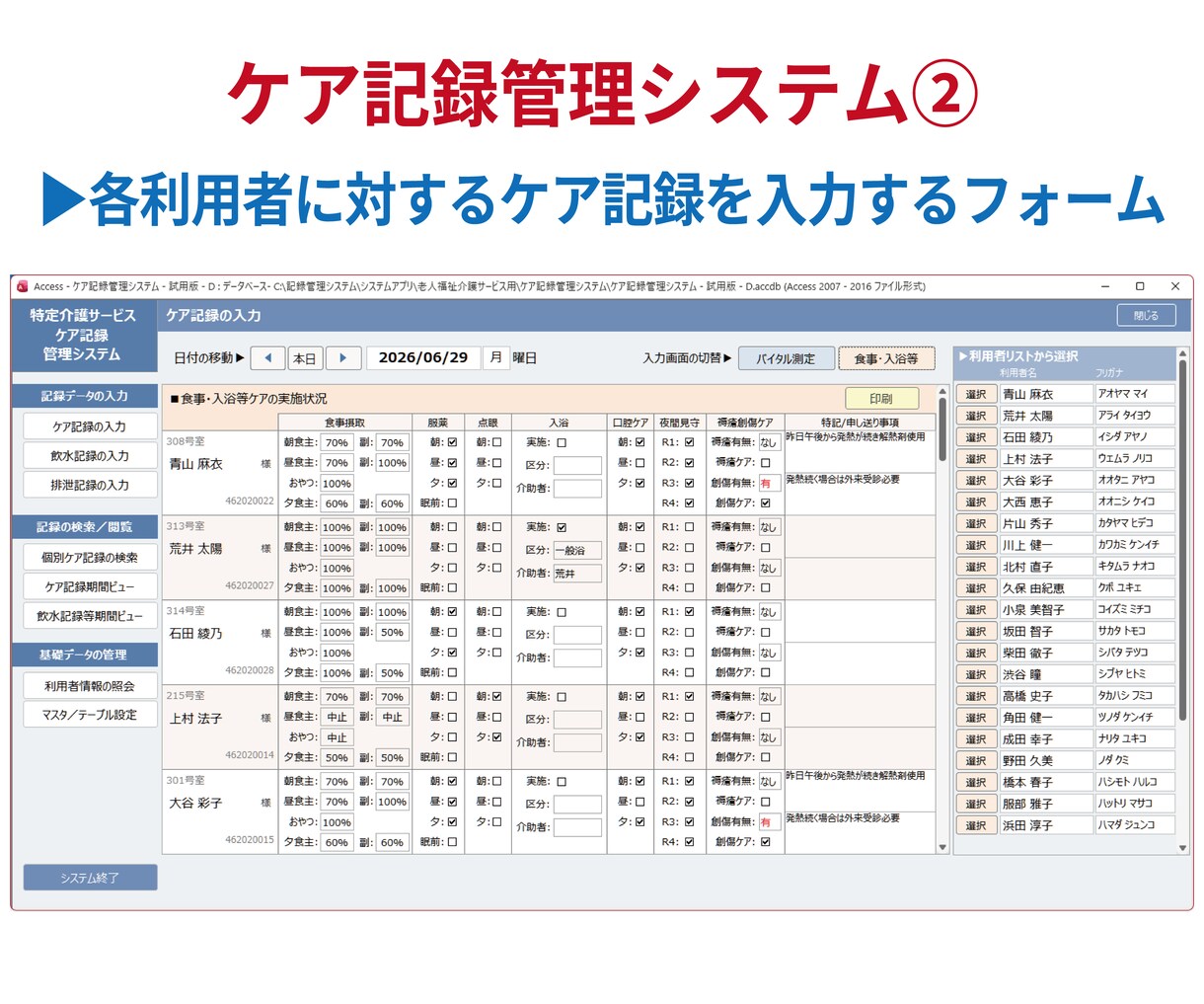Toggle 青山 麻衣's 眠前 medication checkbox
1204x1004 pixels.
pyautogui.click(x=452, y=503)
